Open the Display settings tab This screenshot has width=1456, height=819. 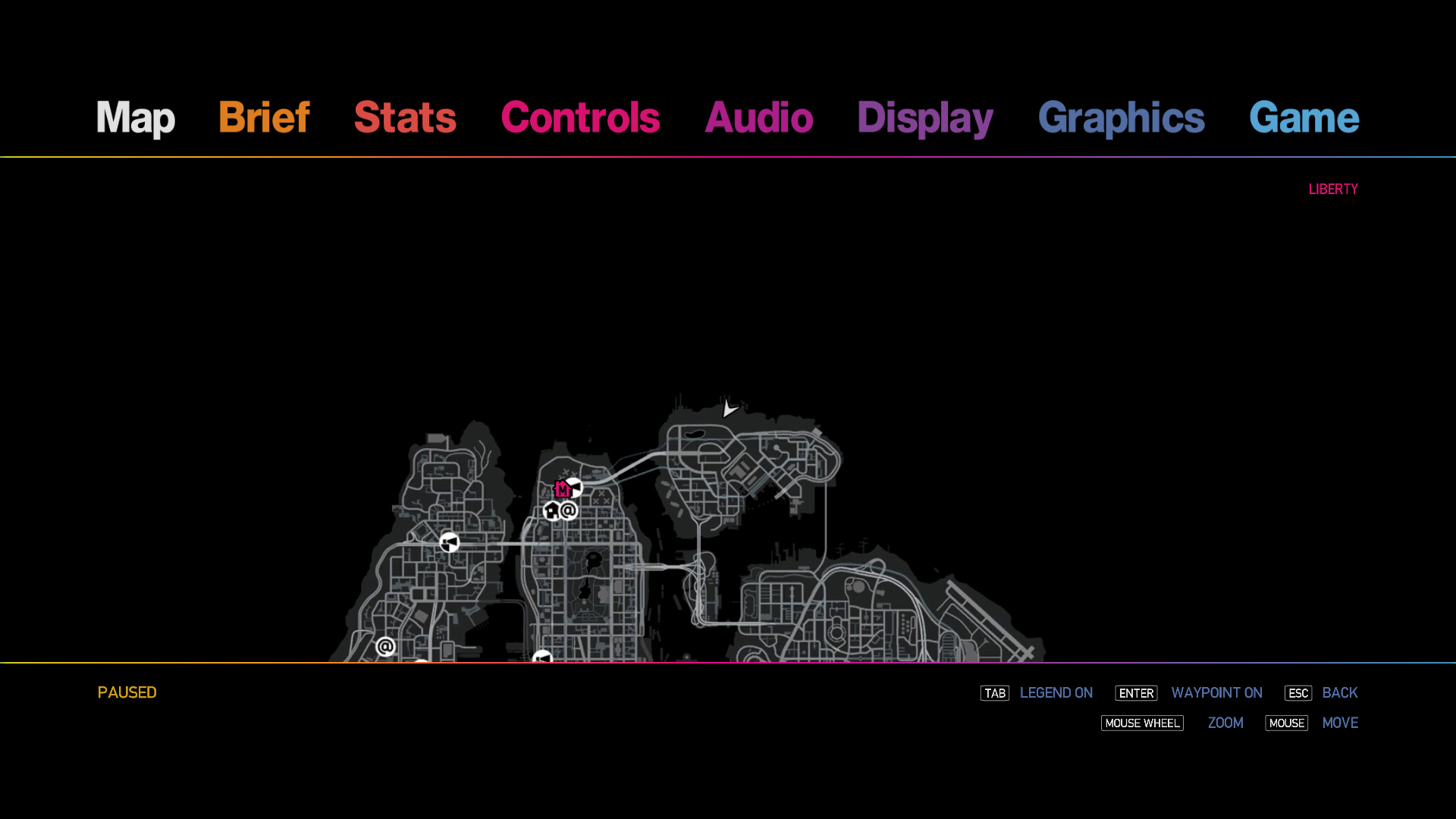[x=924, y=118]
